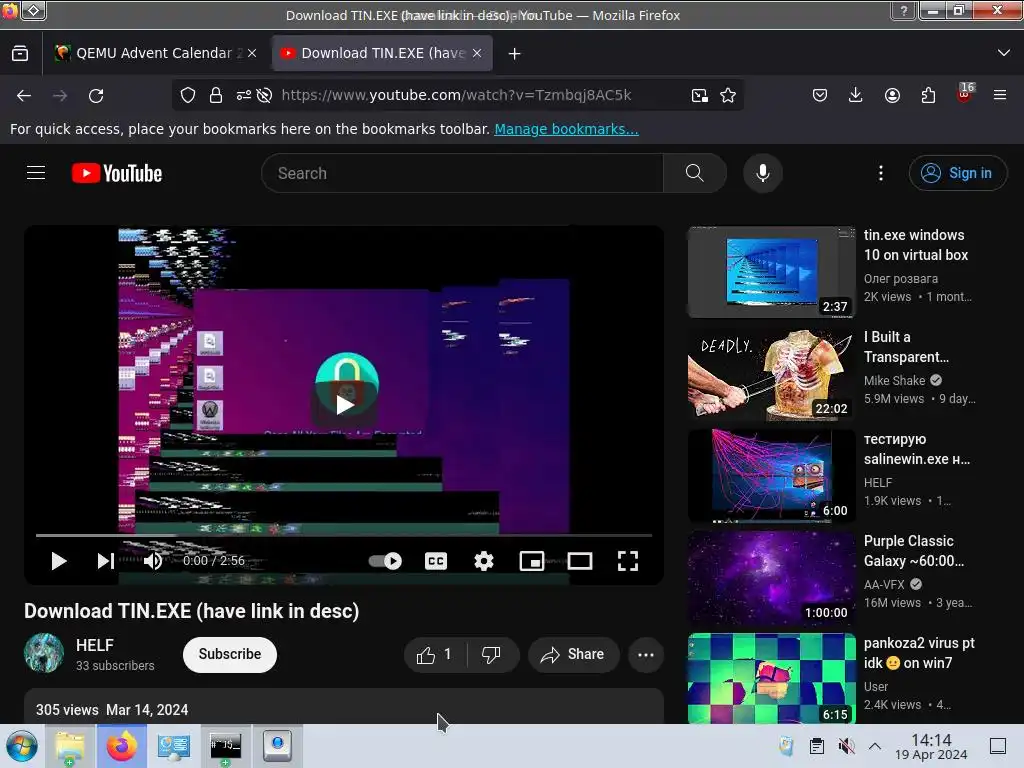
Task: Open site permissions icon in address bar
Action: tap(244, 95)
